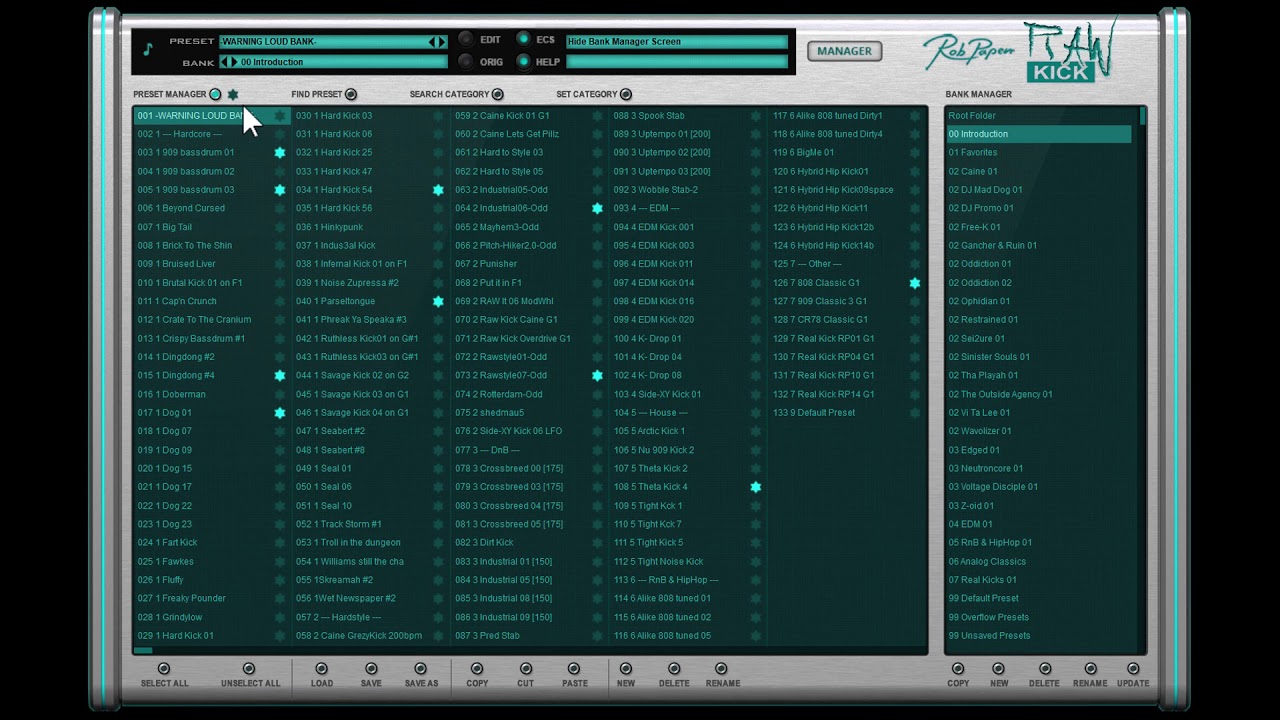Step to previous preset with left arrow
Viewport: 1280px width, 720px height.
[433, 42]
